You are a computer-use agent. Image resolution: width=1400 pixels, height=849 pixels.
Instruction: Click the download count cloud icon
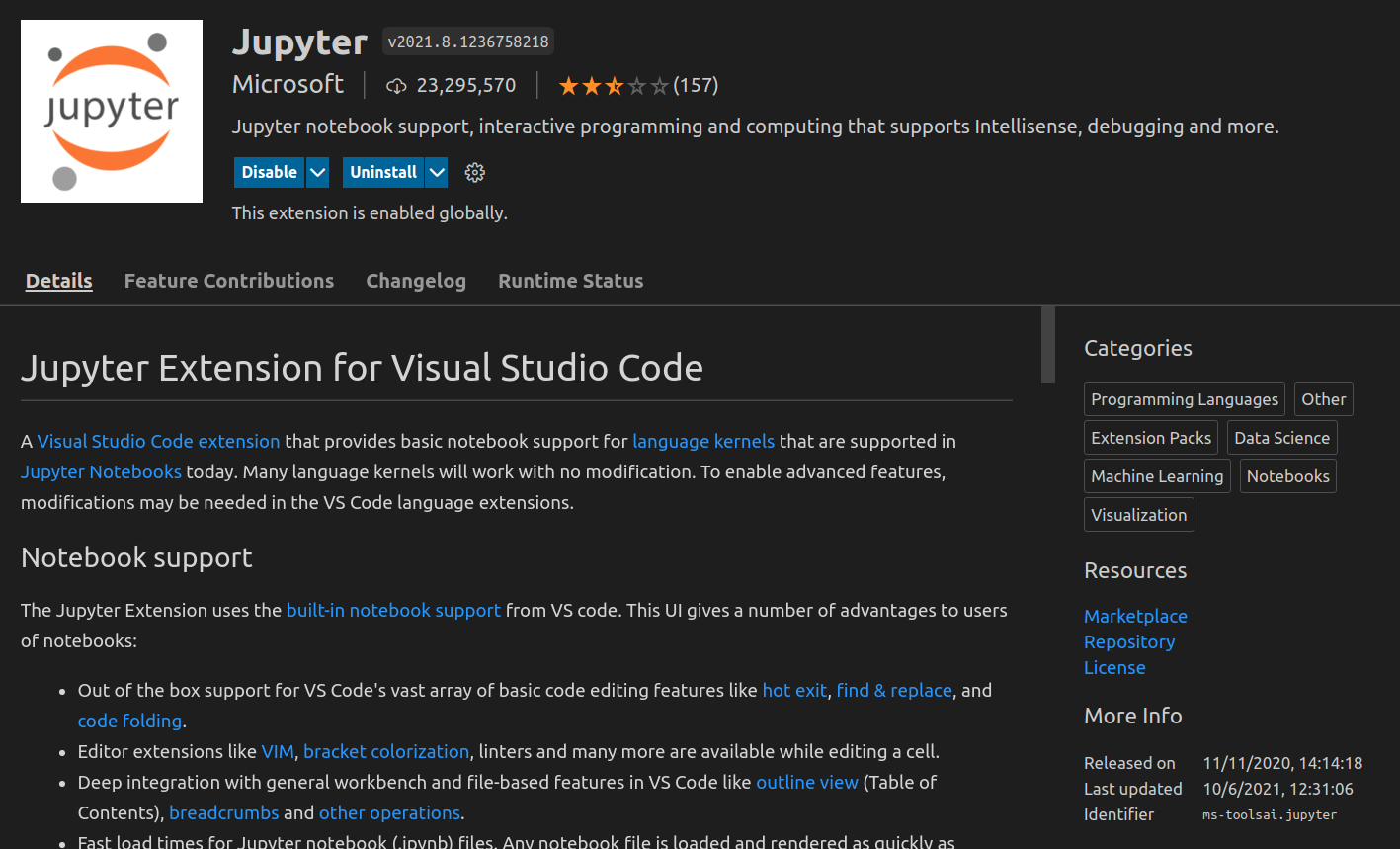click(396, 86)
